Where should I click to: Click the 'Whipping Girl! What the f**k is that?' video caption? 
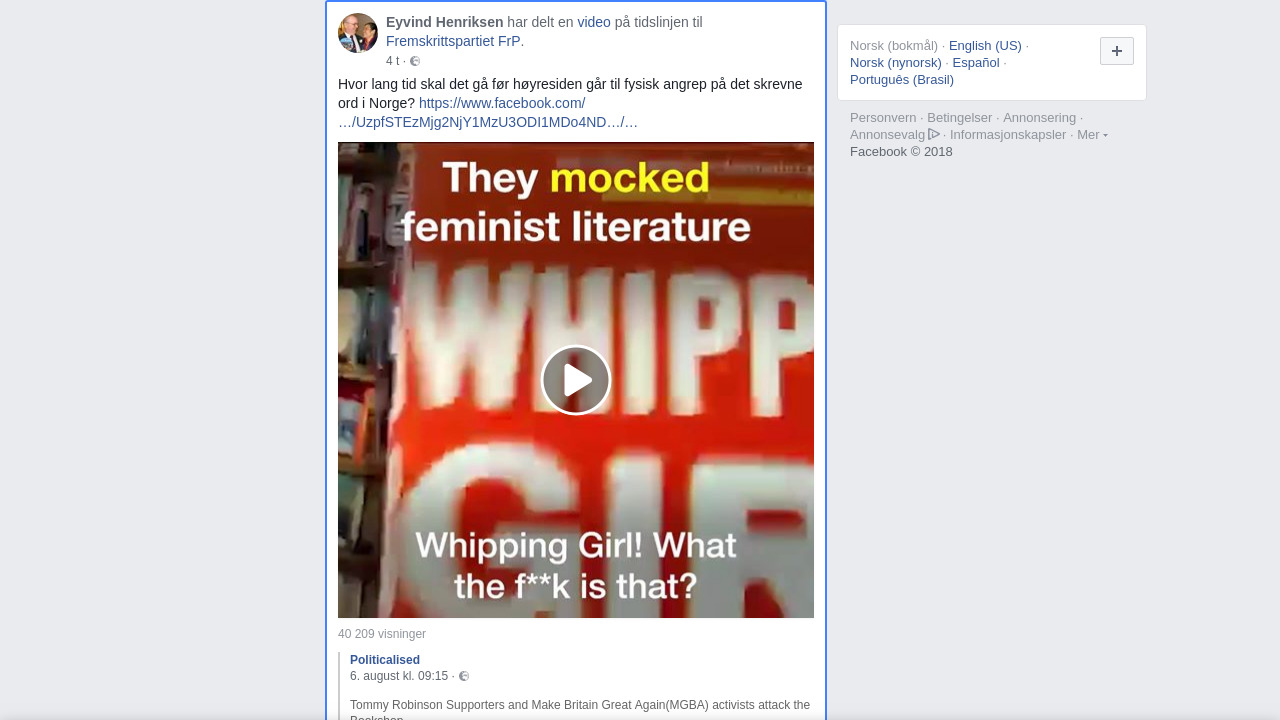pos(576,565)
